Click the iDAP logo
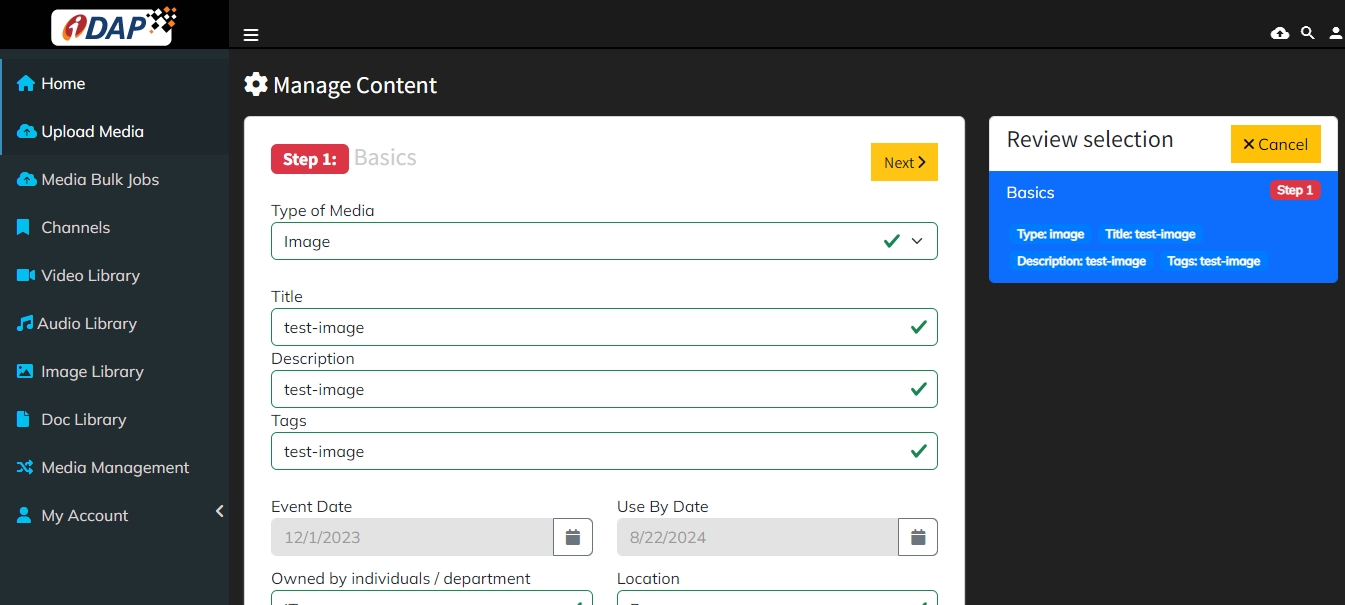This screenshot has height=605, width=1345. tap(114, 25)
